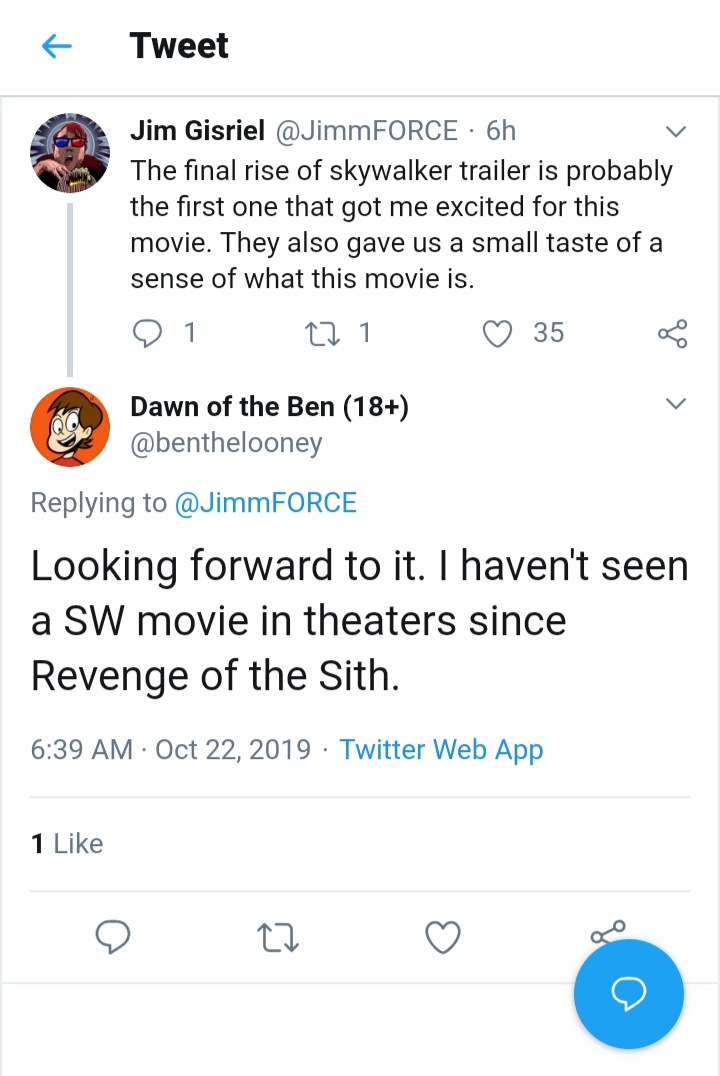Go back using the blue arrow
Screen dimensions: 720x1076
(x=57, y=46)
